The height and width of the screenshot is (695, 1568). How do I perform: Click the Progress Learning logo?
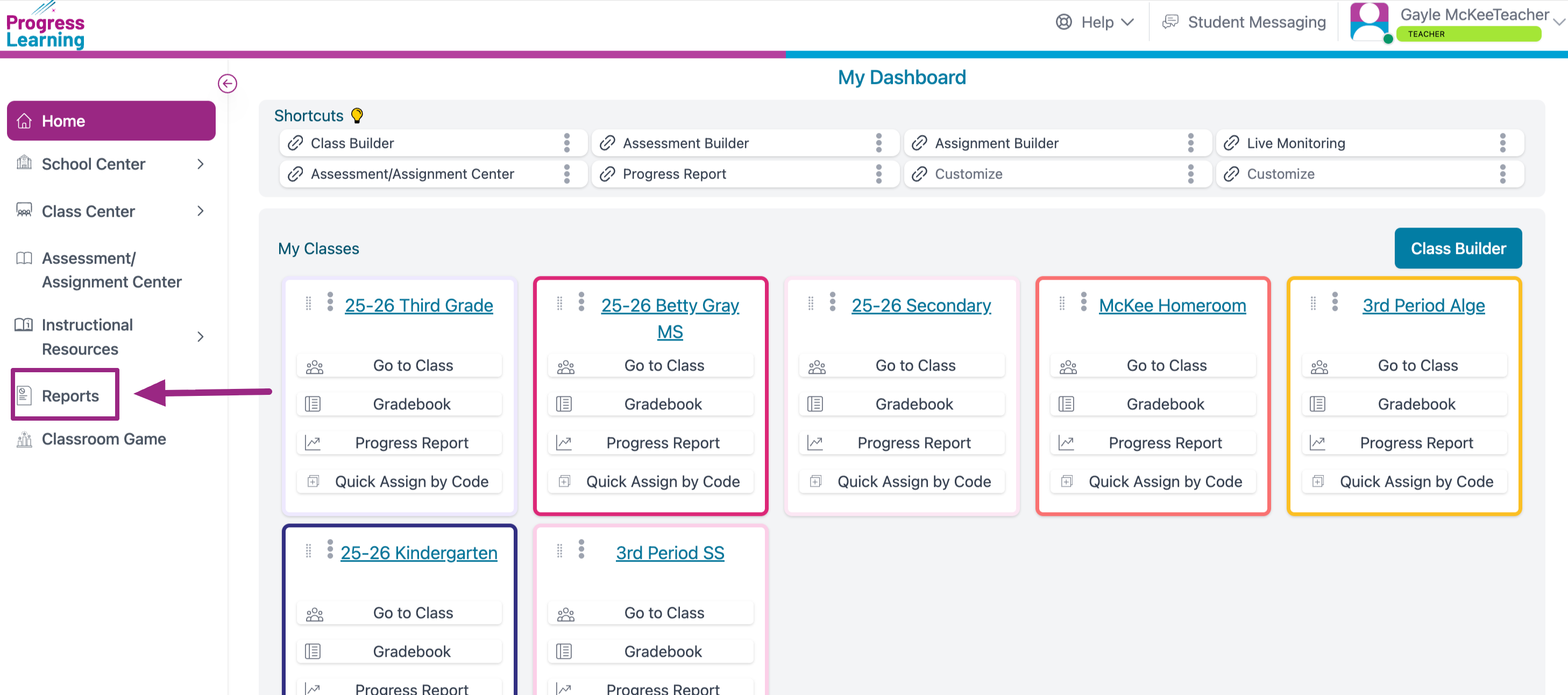45,27
